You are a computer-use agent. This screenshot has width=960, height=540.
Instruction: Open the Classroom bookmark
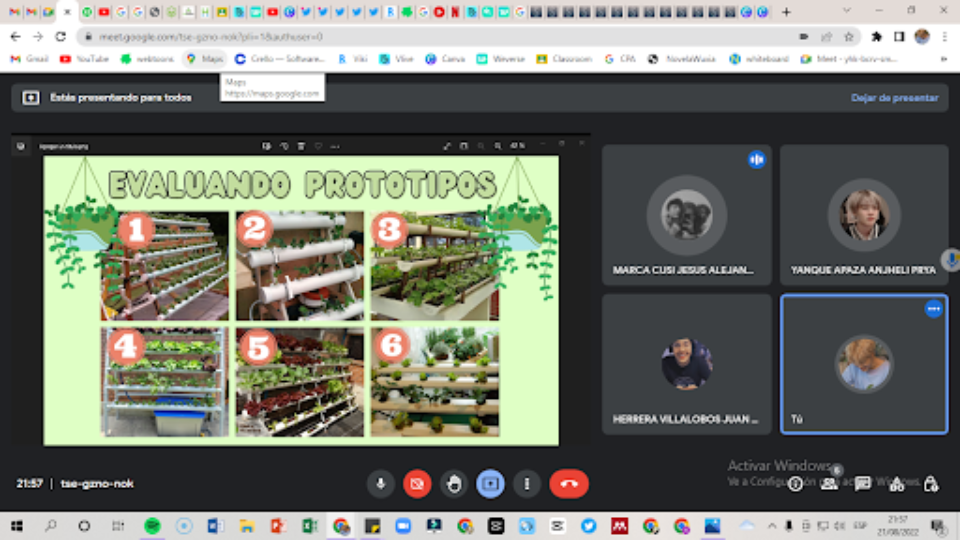565,59
